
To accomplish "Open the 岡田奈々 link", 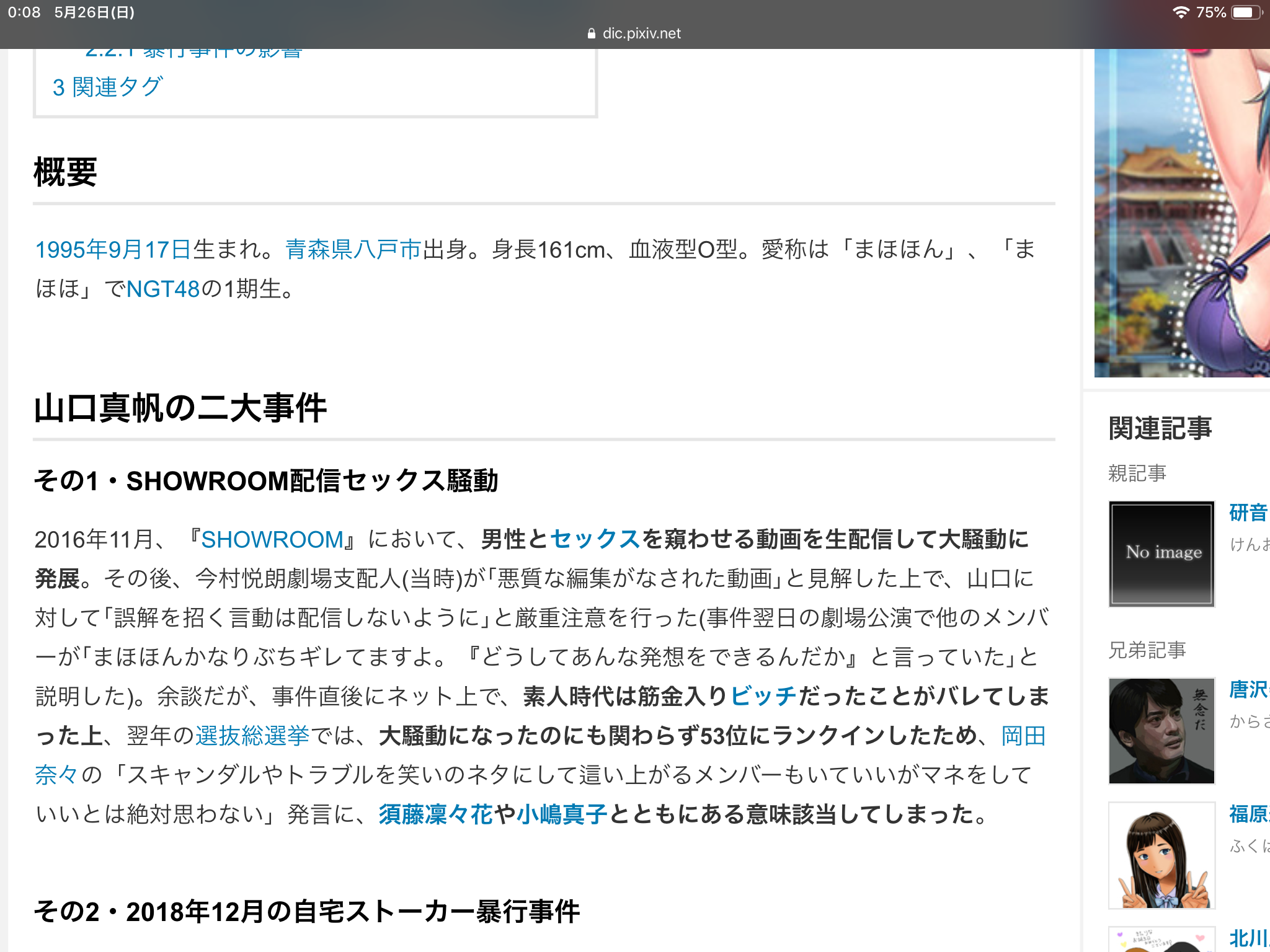I will coord(1024,736).
